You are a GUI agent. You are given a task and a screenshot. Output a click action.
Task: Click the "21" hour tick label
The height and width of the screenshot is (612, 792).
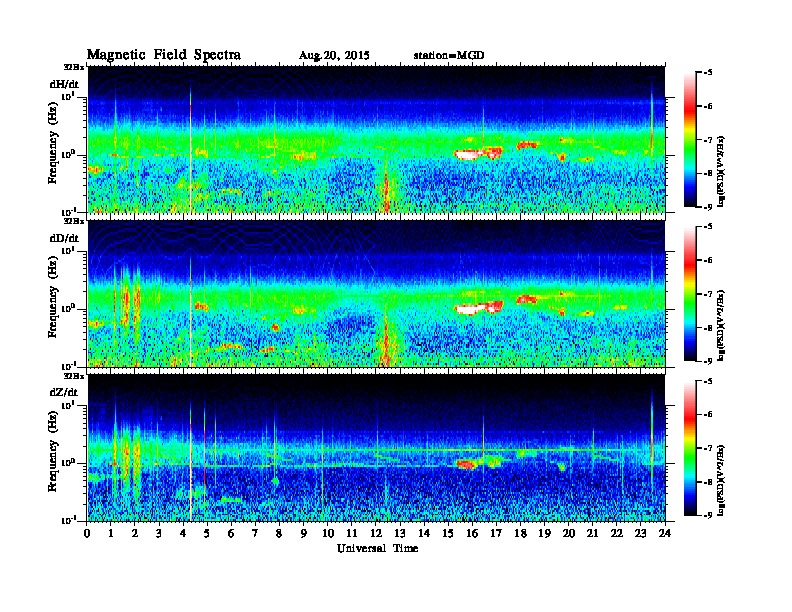point(593,534)
